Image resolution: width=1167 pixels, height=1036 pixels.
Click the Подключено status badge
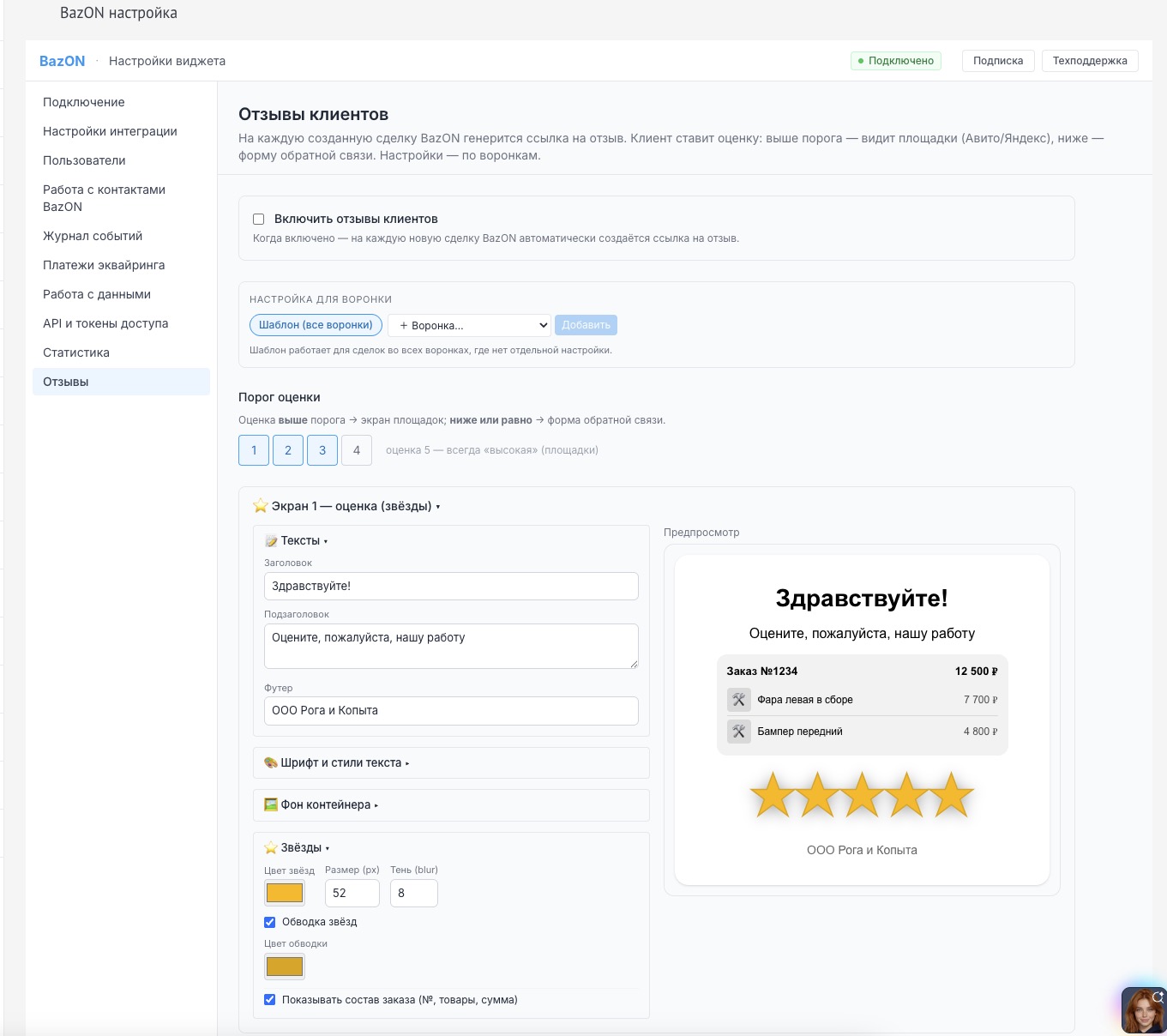[x=896, y=61]
